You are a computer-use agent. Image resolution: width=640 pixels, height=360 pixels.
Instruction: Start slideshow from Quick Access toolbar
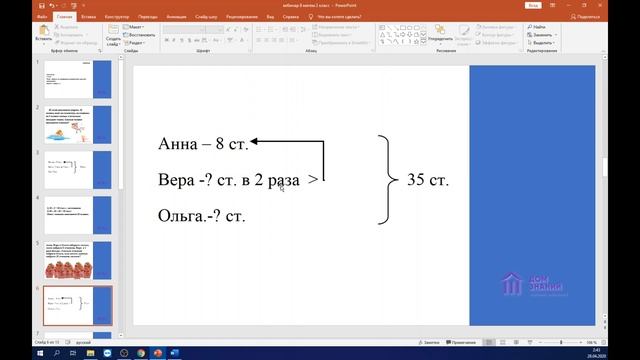[x=73, y=6]
